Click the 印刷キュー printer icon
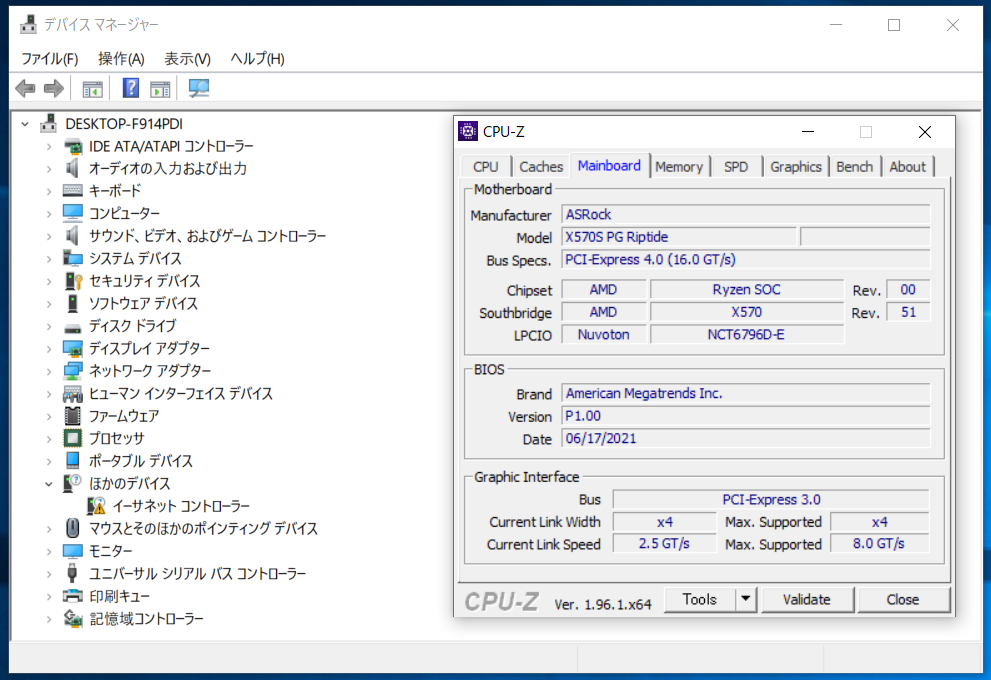991x680 pixels. (x=73, y=595)
